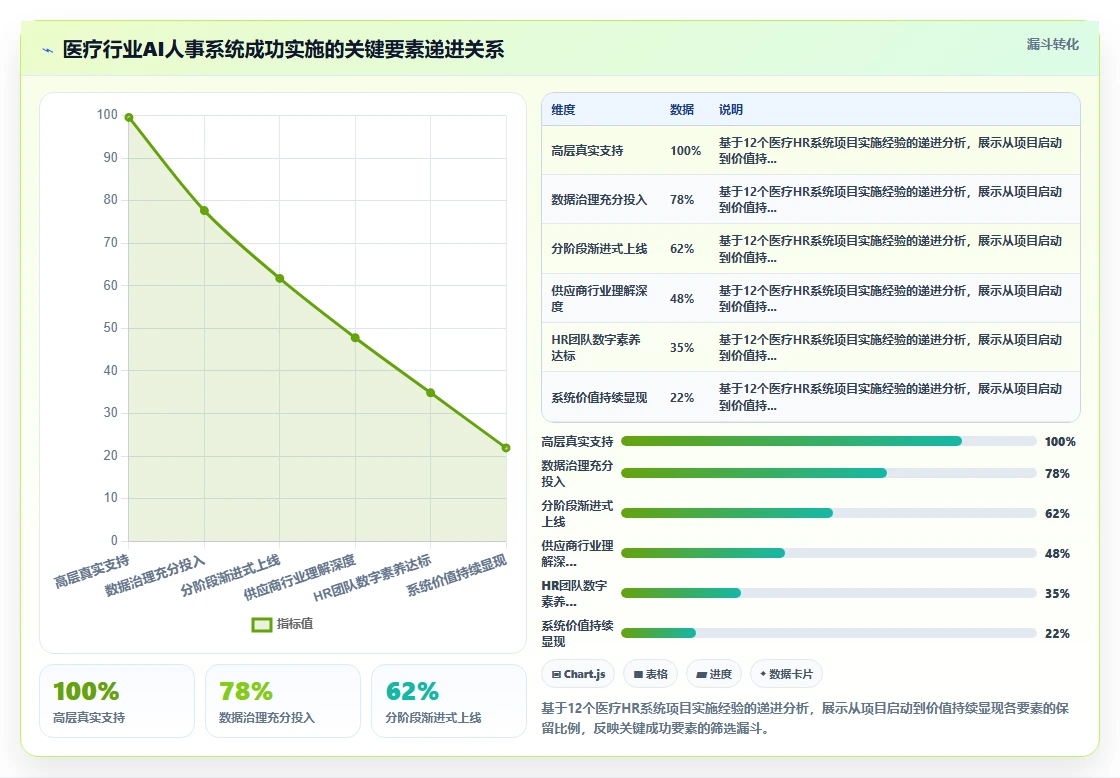Select the 供应商行业理解深度 table cell
1120x778 pixels.
[599, 299]
